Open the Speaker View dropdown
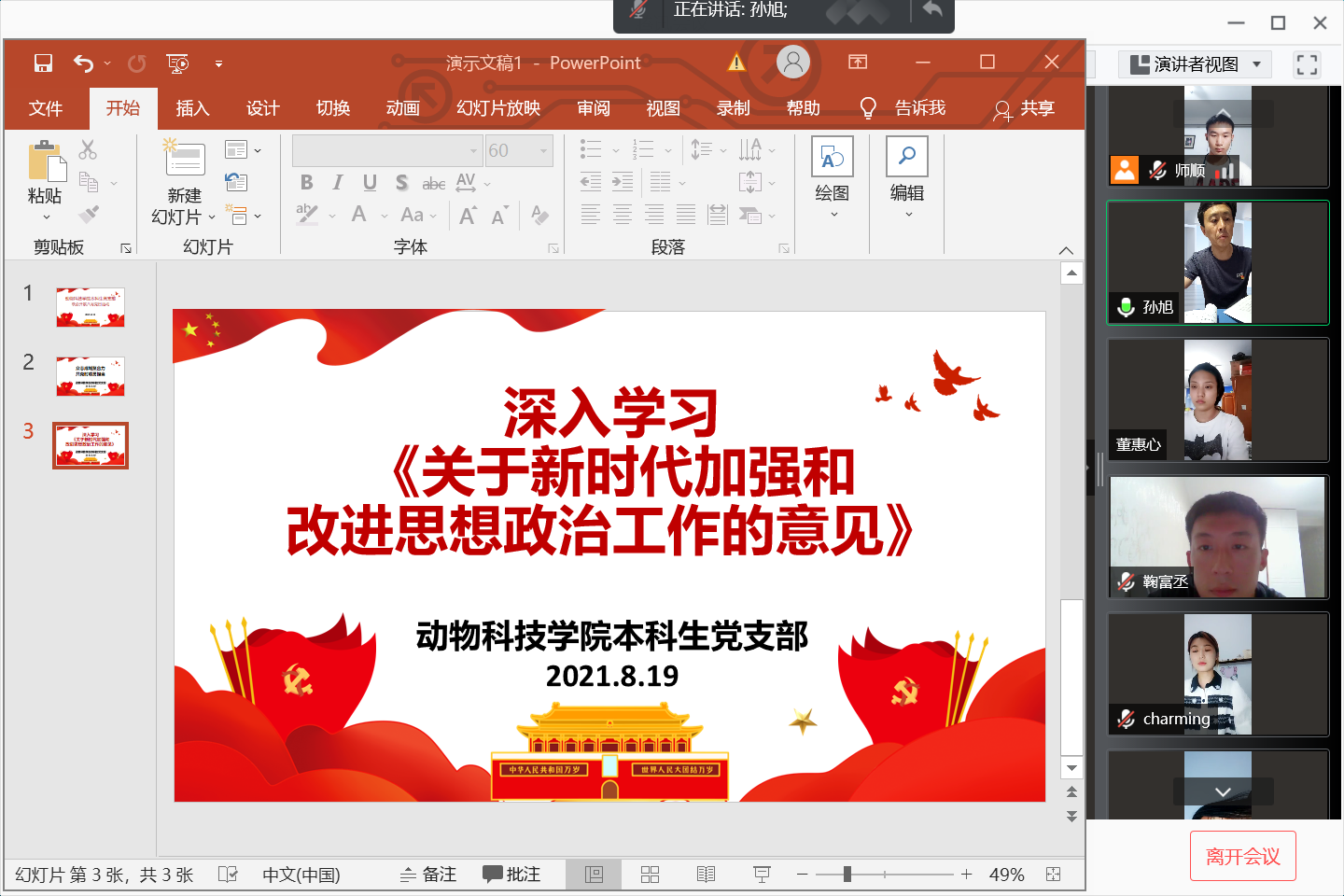This screenshot has width=1344, height=896. (x=1196, y=64)
